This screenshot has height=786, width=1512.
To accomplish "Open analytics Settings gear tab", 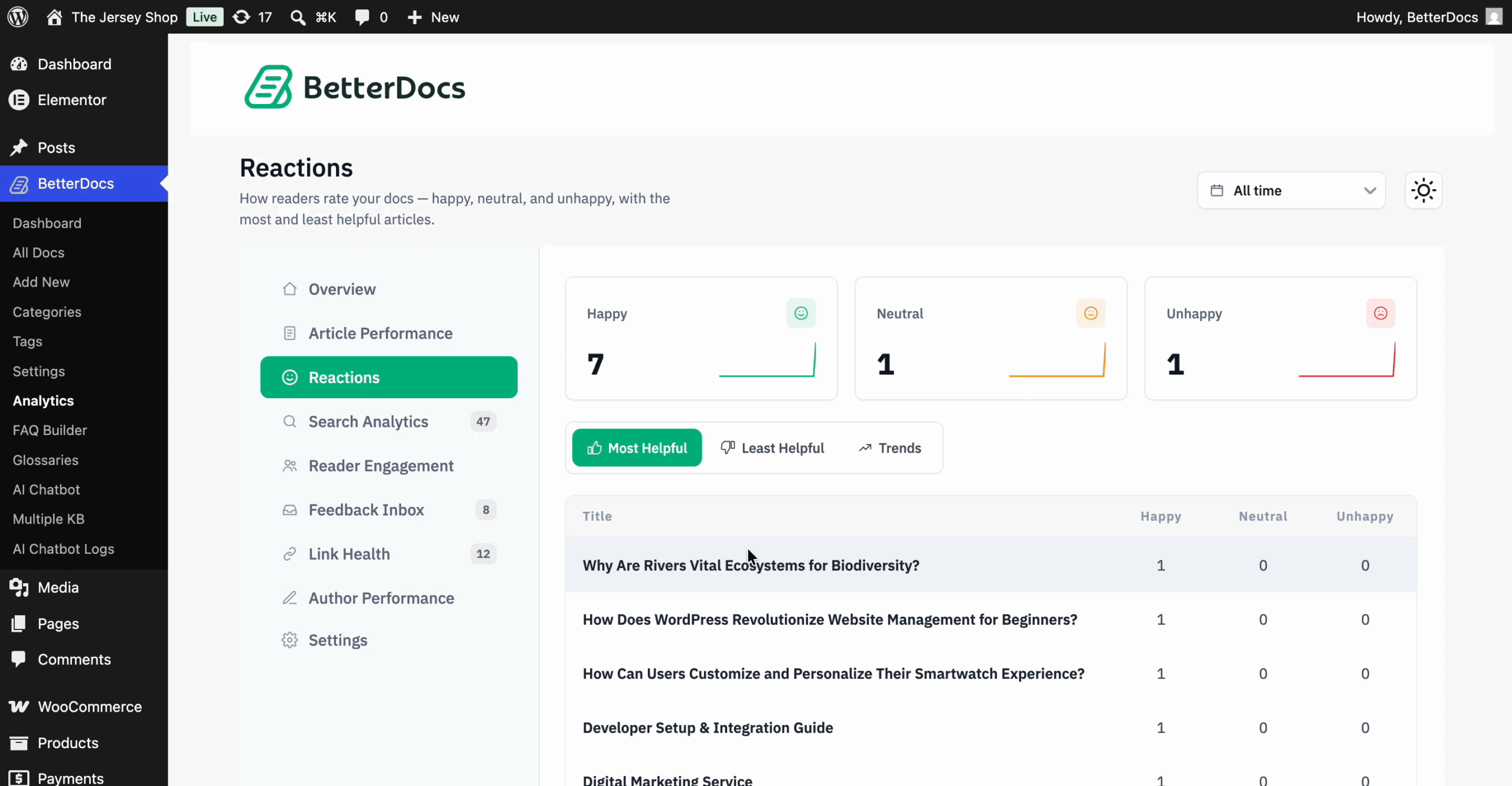I will [389, 640].
